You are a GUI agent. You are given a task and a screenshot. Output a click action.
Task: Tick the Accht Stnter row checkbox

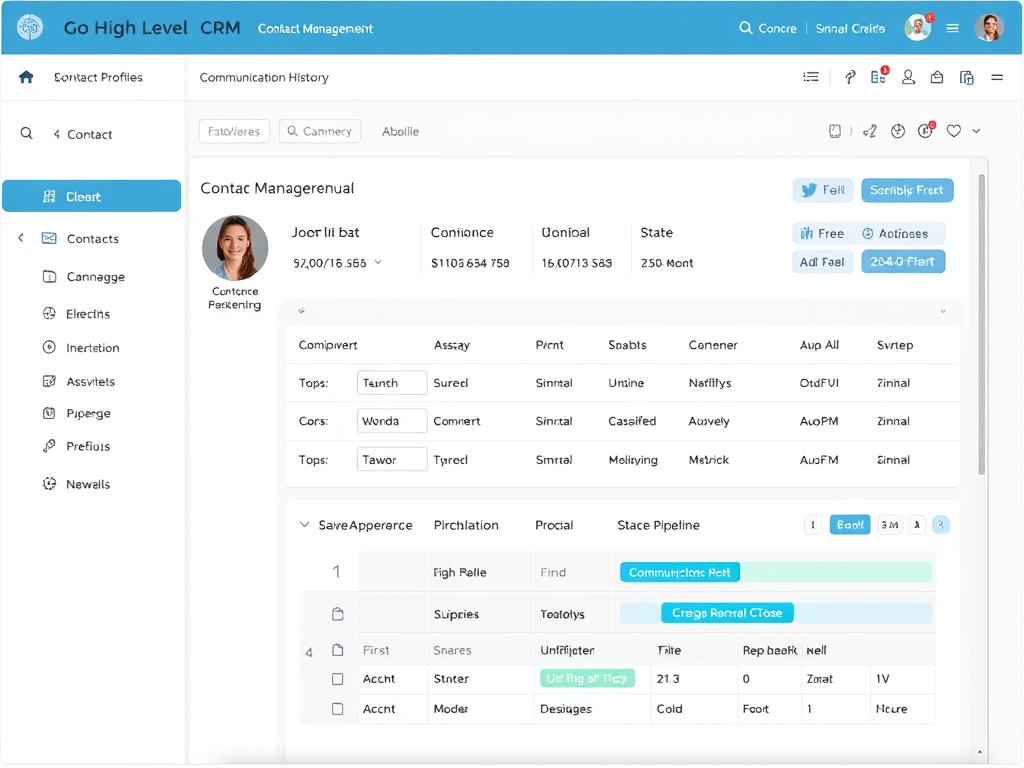pos(338,679)
